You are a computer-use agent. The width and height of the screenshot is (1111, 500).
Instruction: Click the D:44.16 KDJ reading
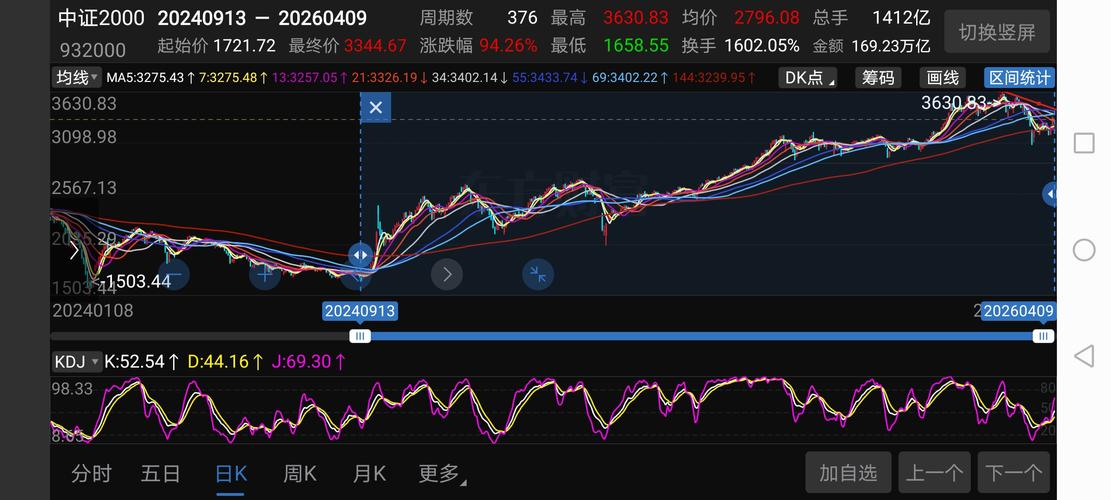point(218,362)
